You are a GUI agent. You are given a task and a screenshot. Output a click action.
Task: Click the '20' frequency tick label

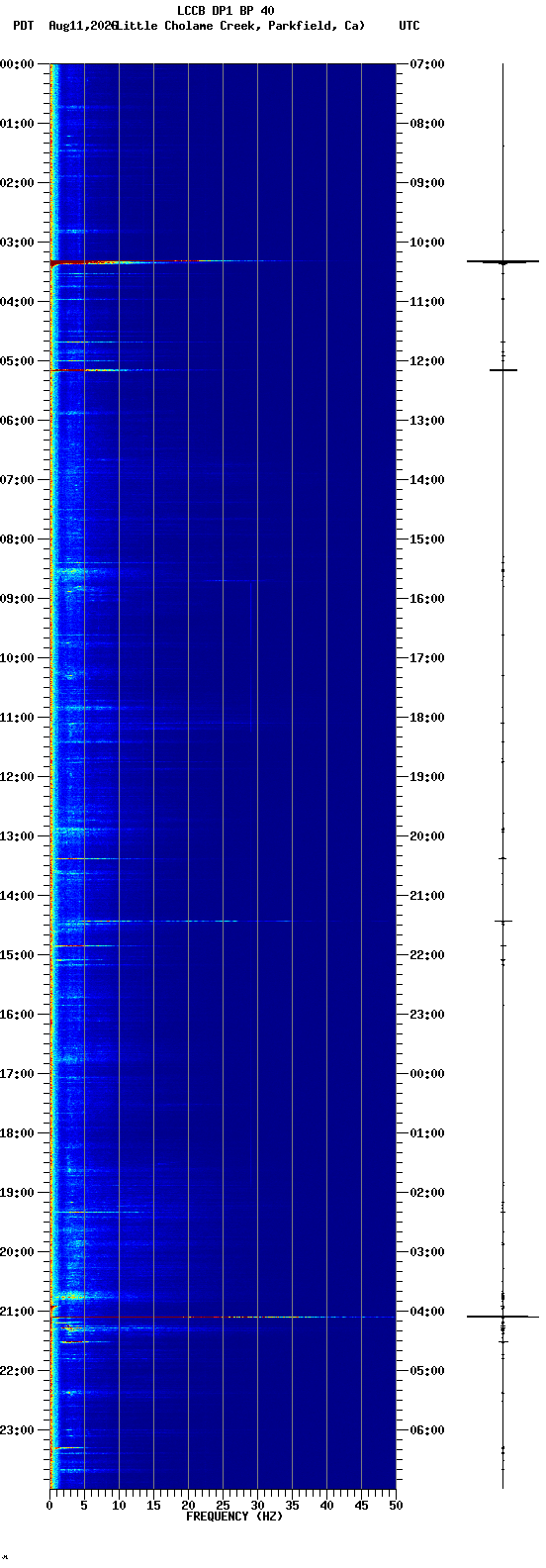tap(188, 1506)
